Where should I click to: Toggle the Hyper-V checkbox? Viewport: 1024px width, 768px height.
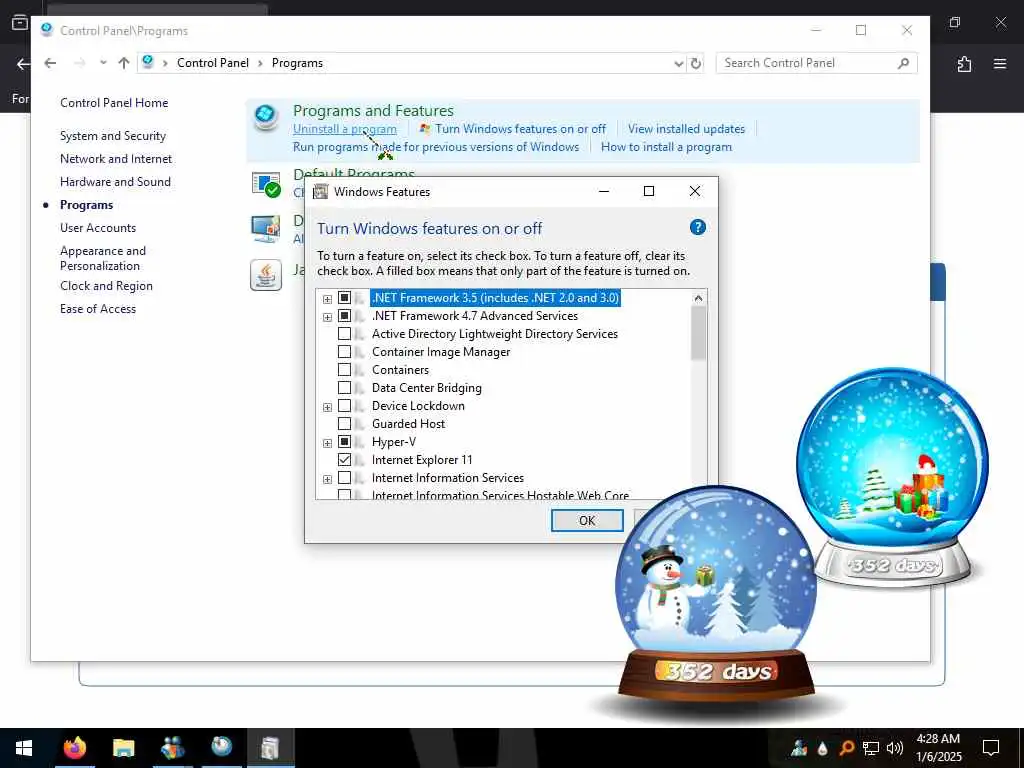coord(344,441)
